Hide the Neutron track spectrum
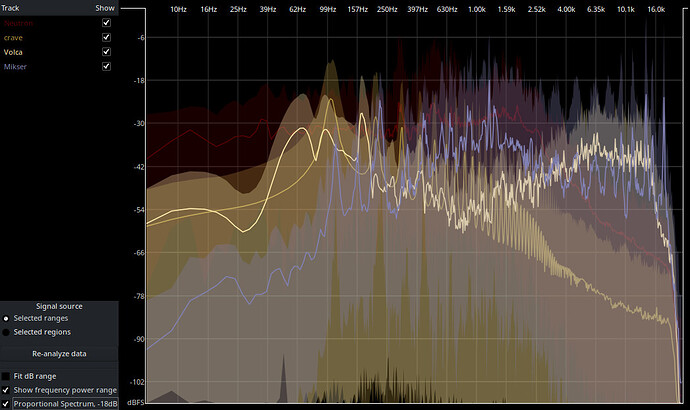Screen dimensions: 690x410 [106, 22]
